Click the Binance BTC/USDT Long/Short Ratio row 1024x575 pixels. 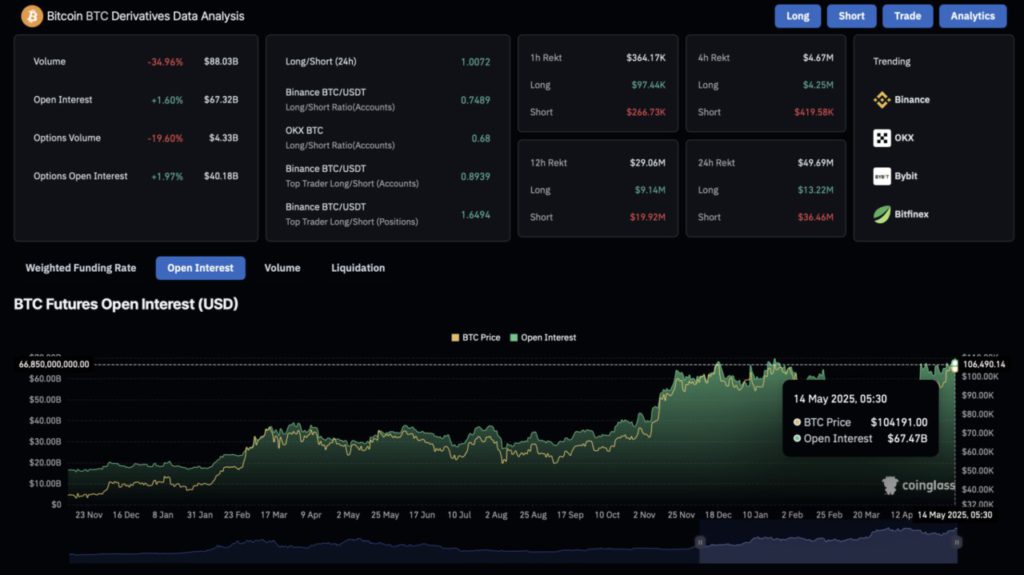pyautogui.click(x=387, y=99)
